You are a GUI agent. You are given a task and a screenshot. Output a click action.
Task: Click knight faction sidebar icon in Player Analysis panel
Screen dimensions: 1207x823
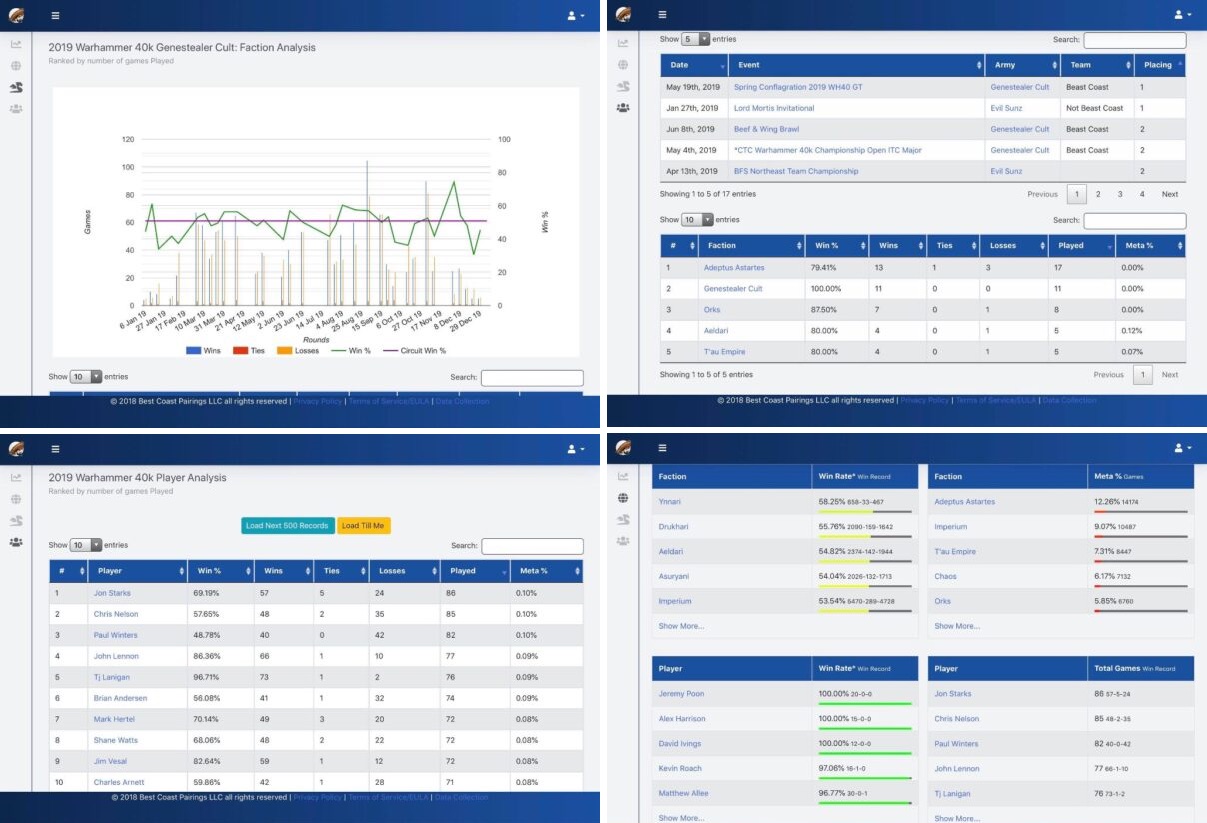click(16, 520)
